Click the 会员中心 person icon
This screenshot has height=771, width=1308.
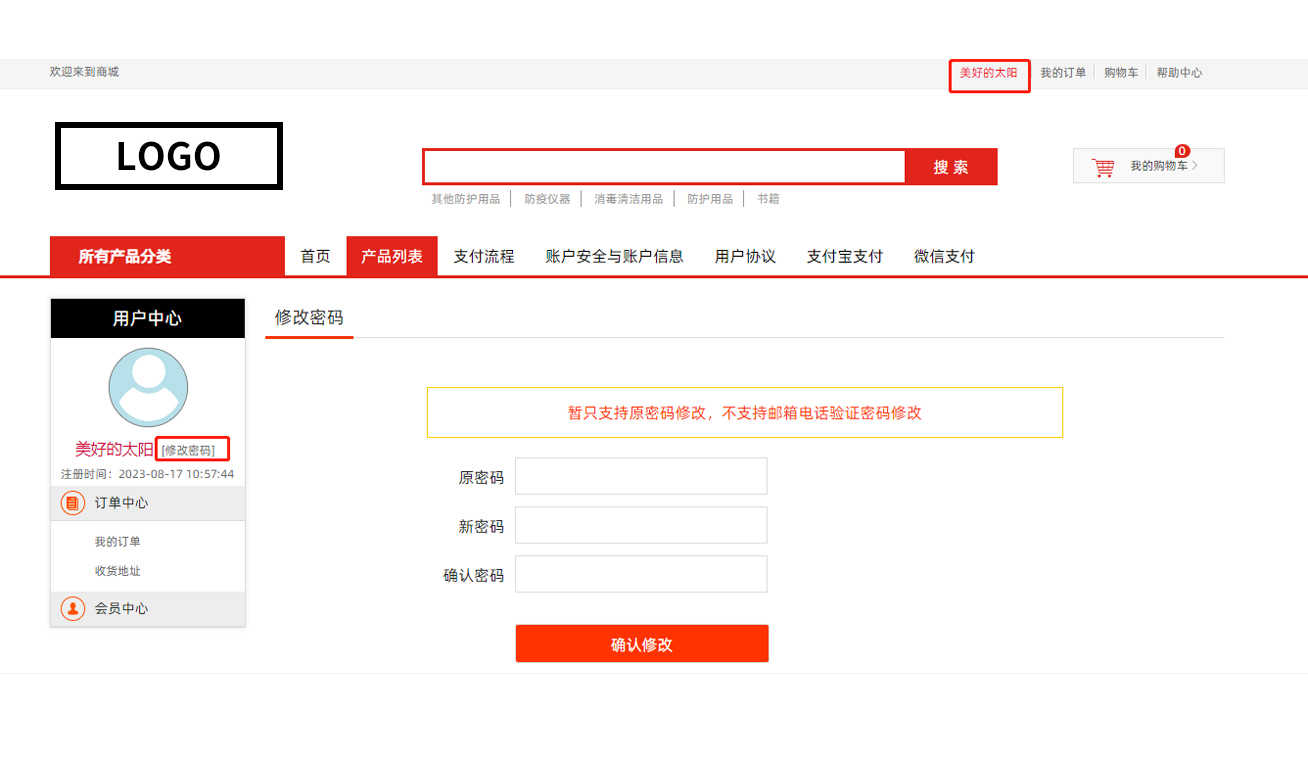coord(73,608)
